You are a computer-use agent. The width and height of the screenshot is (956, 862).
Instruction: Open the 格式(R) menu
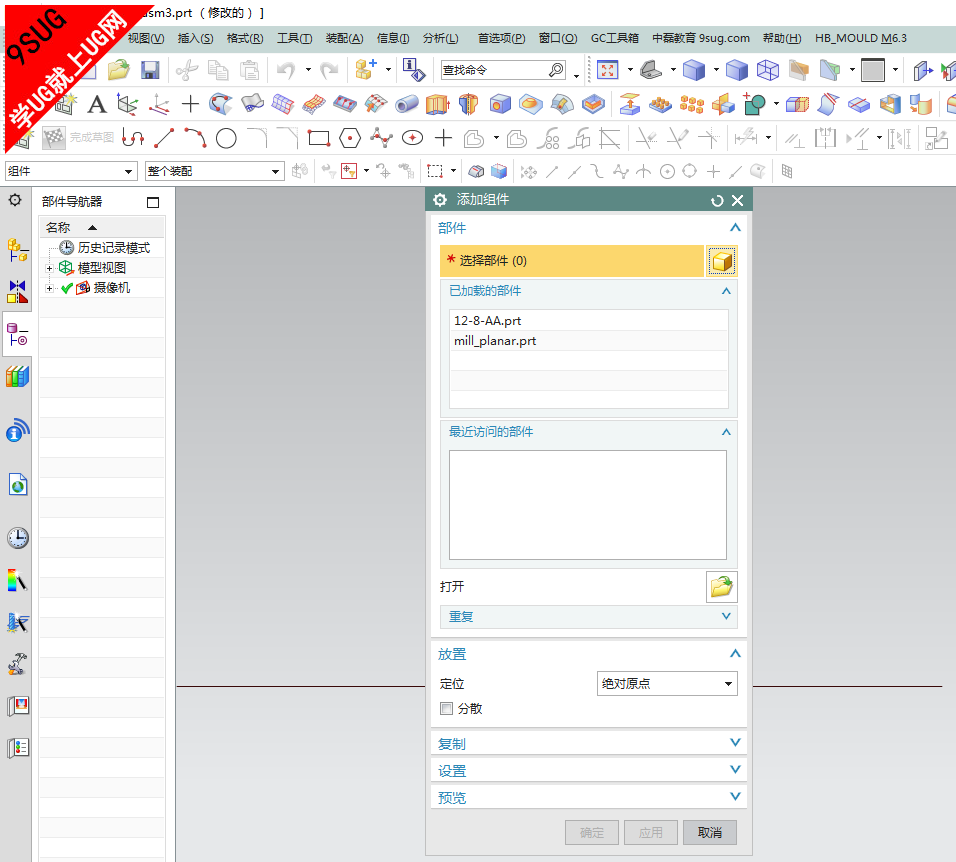[245, 38]
